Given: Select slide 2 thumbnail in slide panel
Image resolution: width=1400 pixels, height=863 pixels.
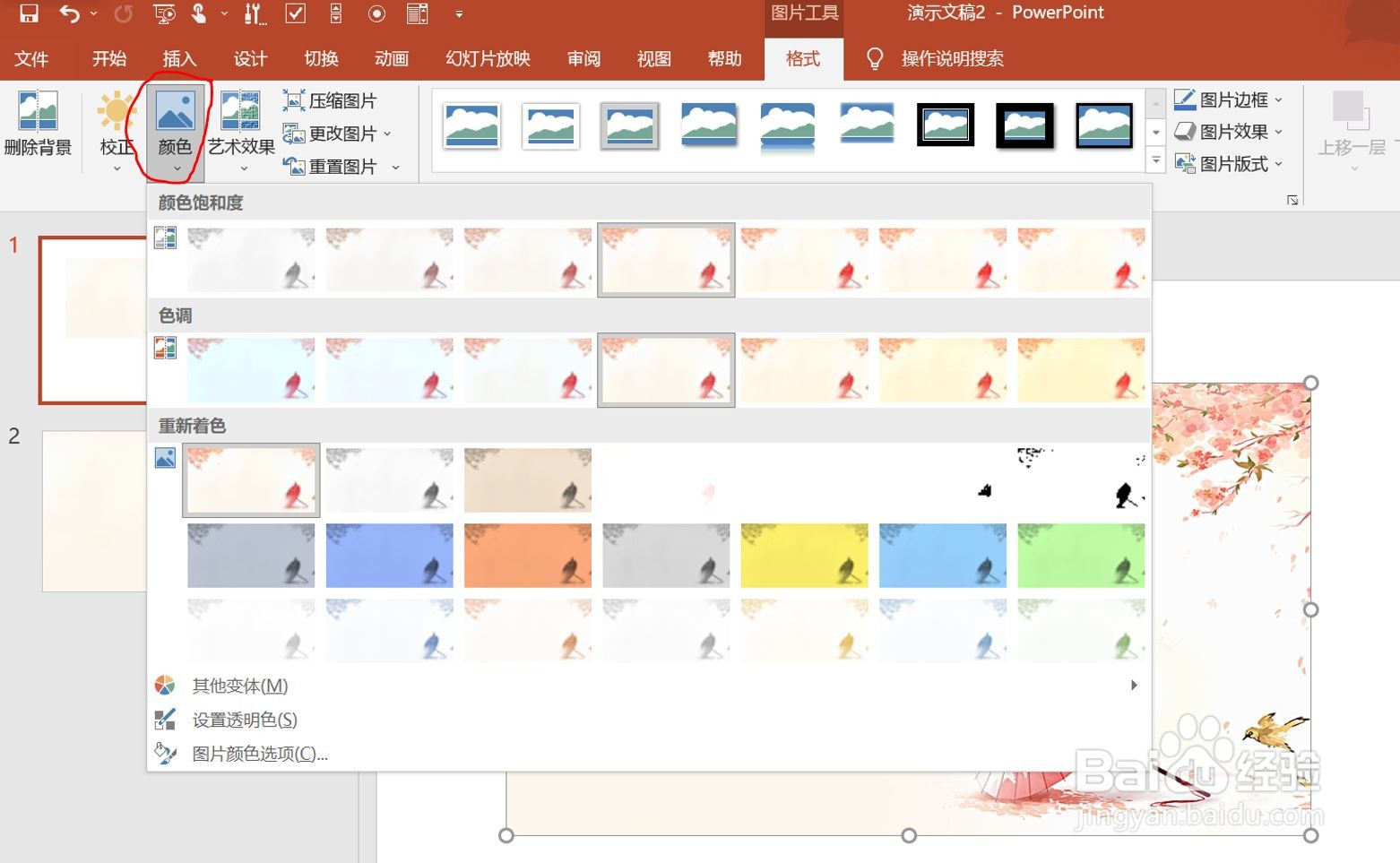Looking at the screenshot, I should point(94,511).
